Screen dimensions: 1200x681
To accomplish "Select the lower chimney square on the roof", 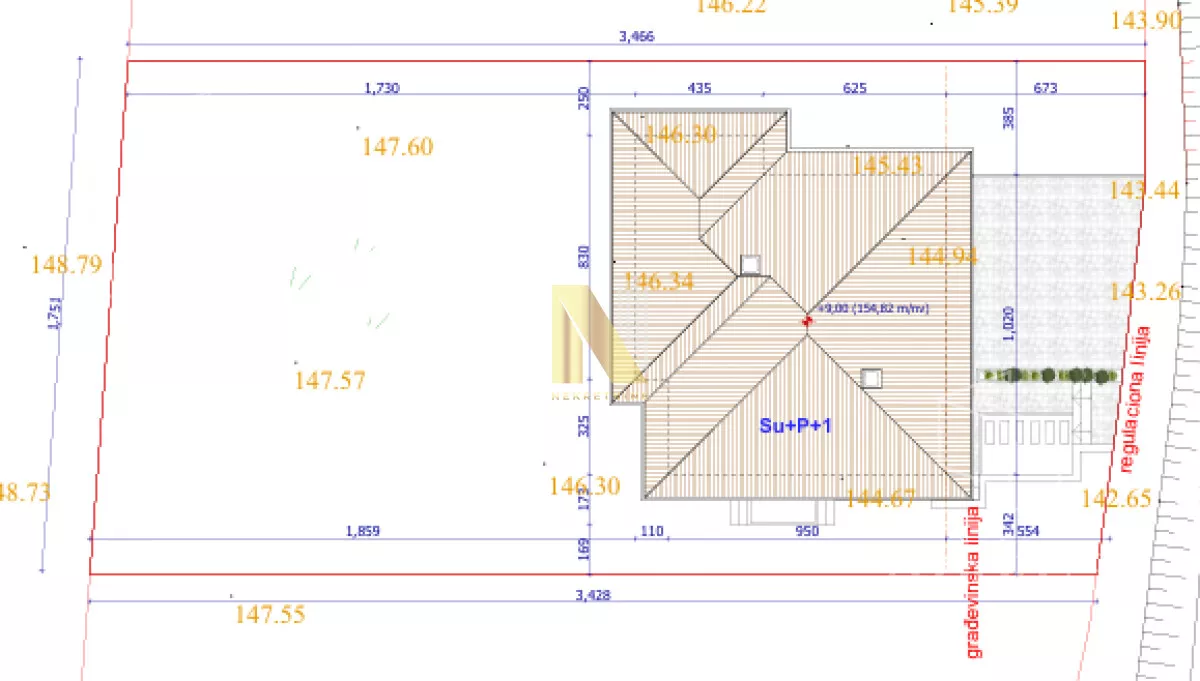I will click(x=872, y=378).
